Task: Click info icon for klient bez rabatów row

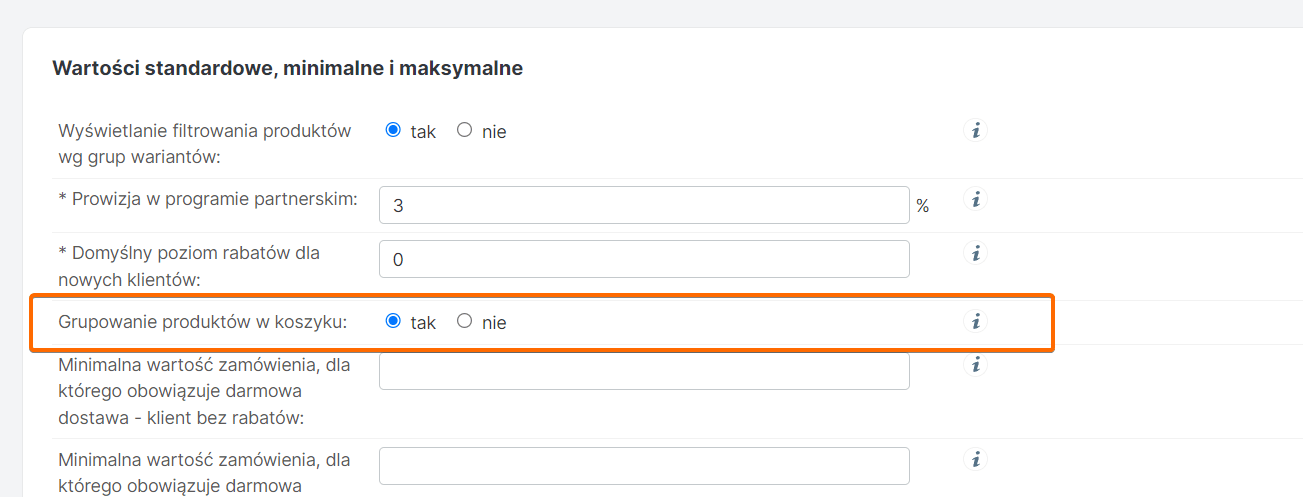Action: tap(976, 365)
